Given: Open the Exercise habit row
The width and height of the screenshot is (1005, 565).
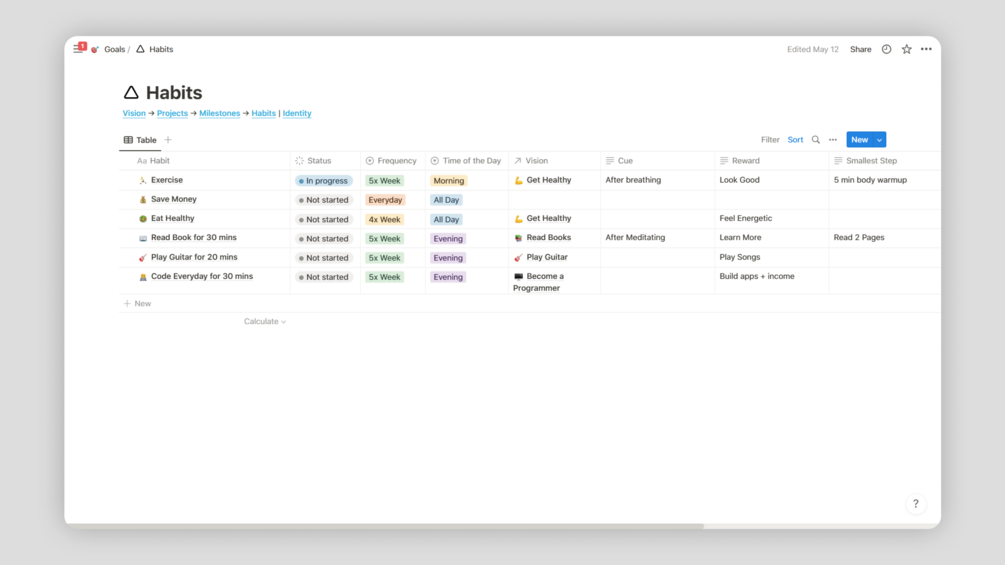Looking at the screenshot, I should (167, 180).
